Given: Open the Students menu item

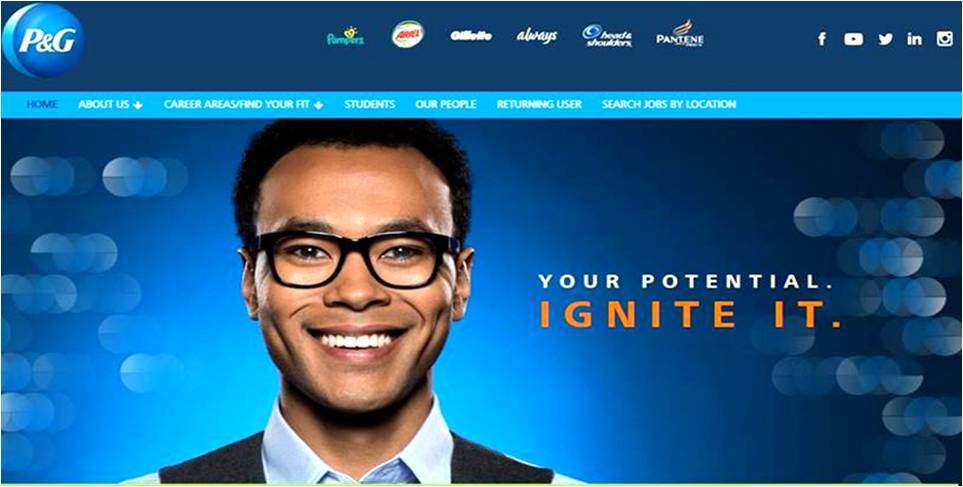Looking at the screenshot, I should coord(370,104).
